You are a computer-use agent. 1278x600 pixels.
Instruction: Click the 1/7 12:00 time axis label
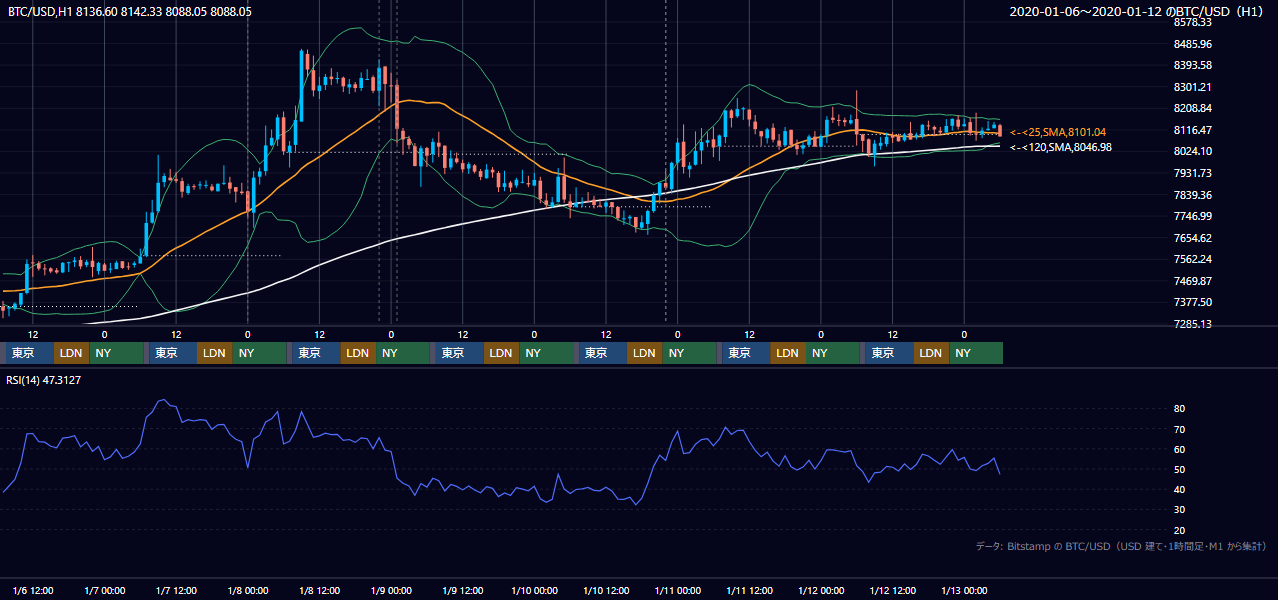[x=176, y=590]
